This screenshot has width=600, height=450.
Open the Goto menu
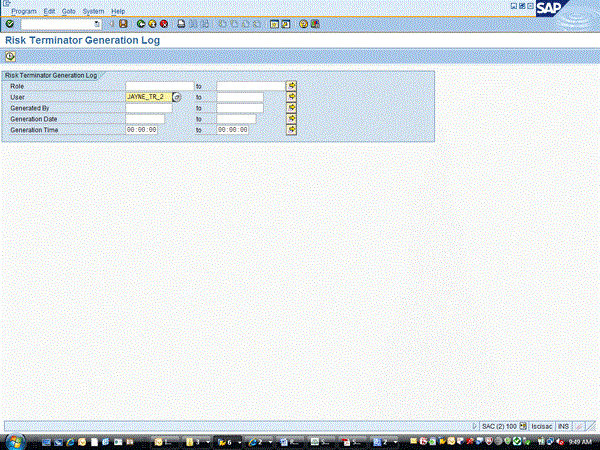(68, 10)
